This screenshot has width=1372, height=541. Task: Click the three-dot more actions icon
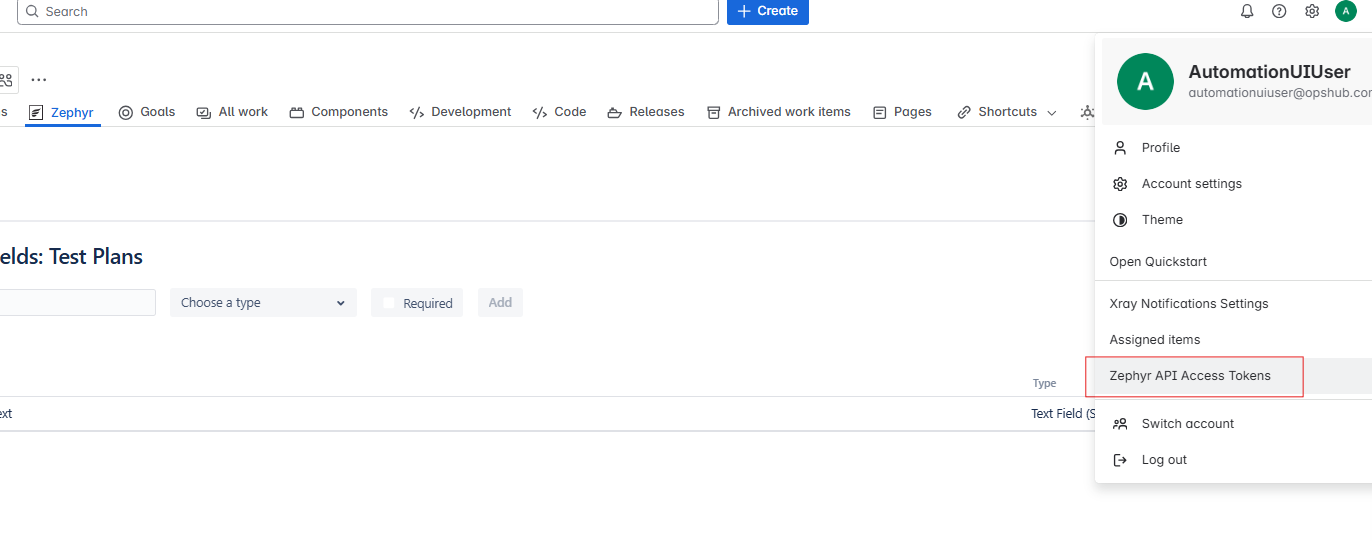coord(38,80)
